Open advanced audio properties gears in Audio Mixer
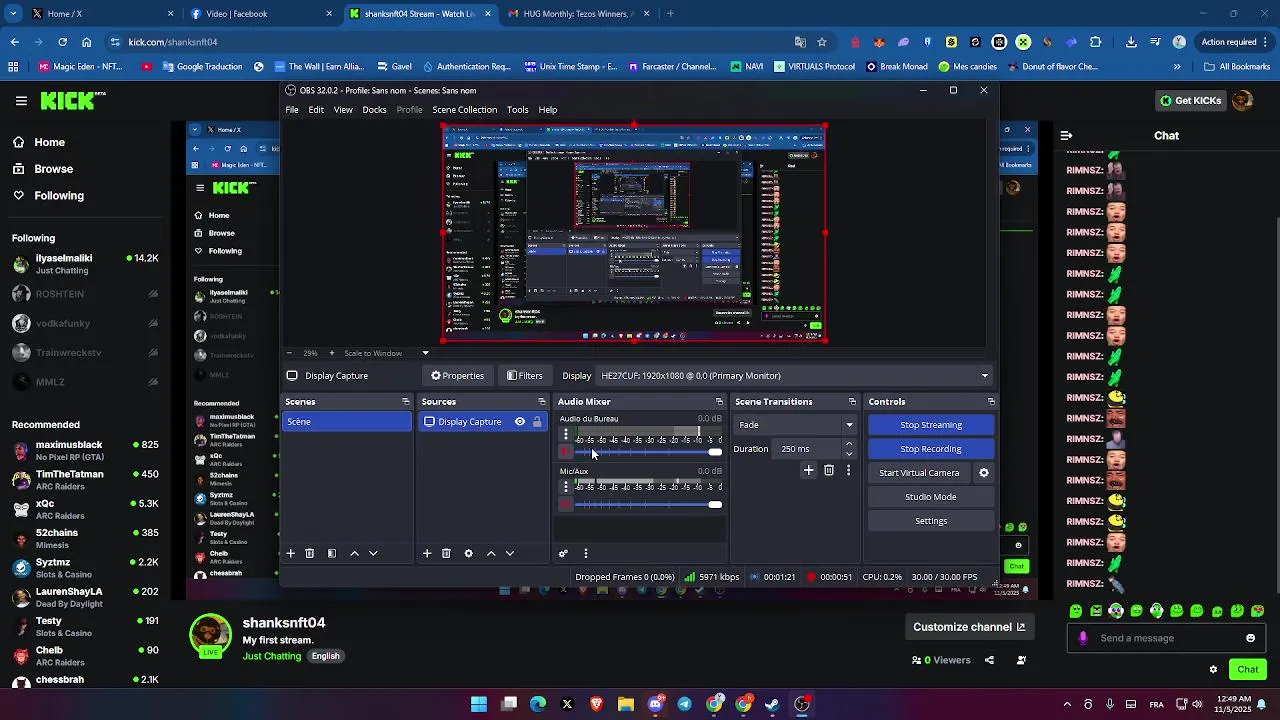The image size is (1280, 720). [x=563, y=553]
